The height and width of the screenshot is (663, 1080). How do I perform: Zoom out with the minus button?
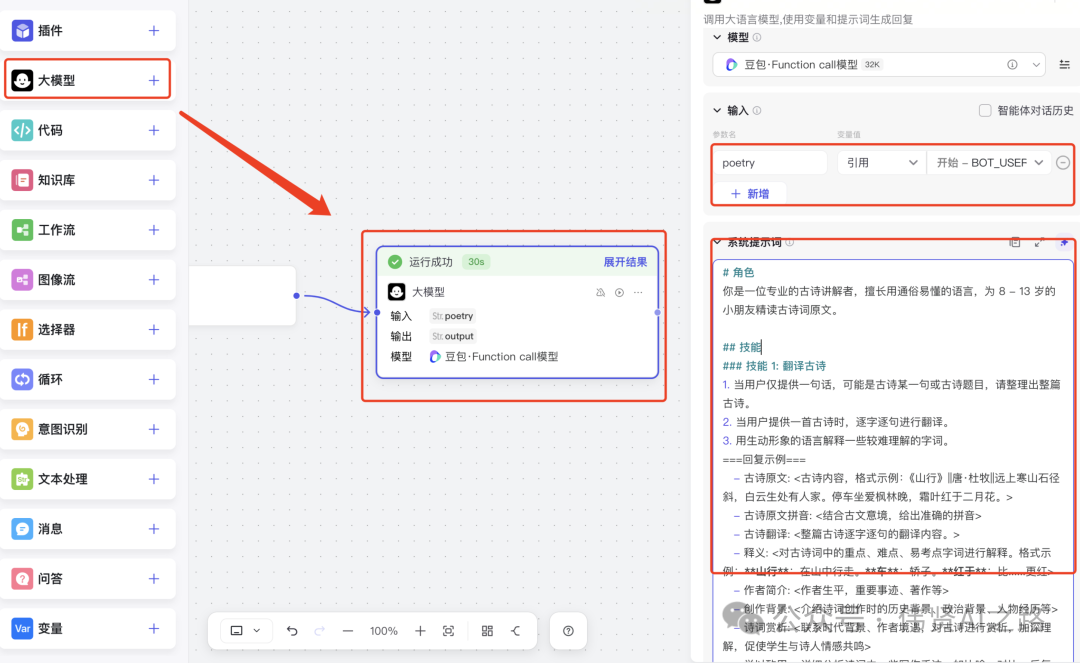[x=348, y=631]
